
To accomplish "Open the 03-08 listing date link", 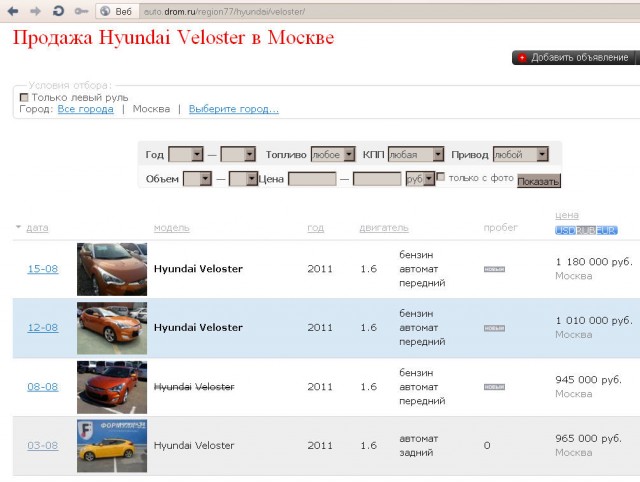I will [x=43, y=446].
